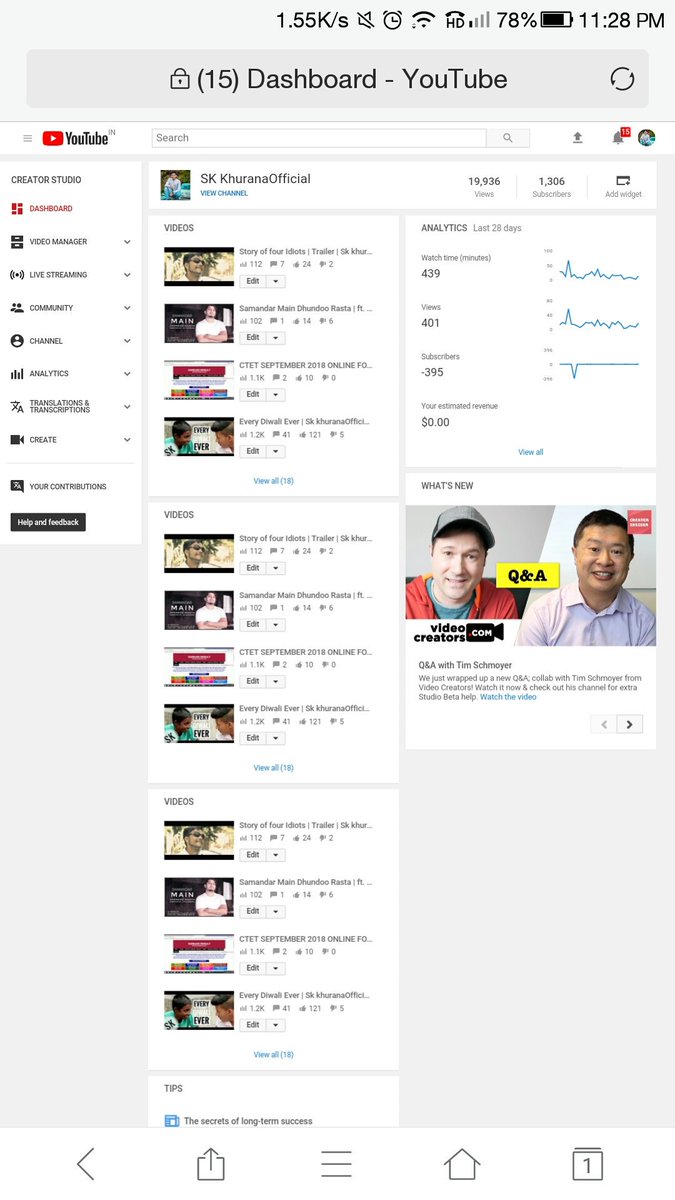Reload the page with the browser refresh icon

point(622,79)
